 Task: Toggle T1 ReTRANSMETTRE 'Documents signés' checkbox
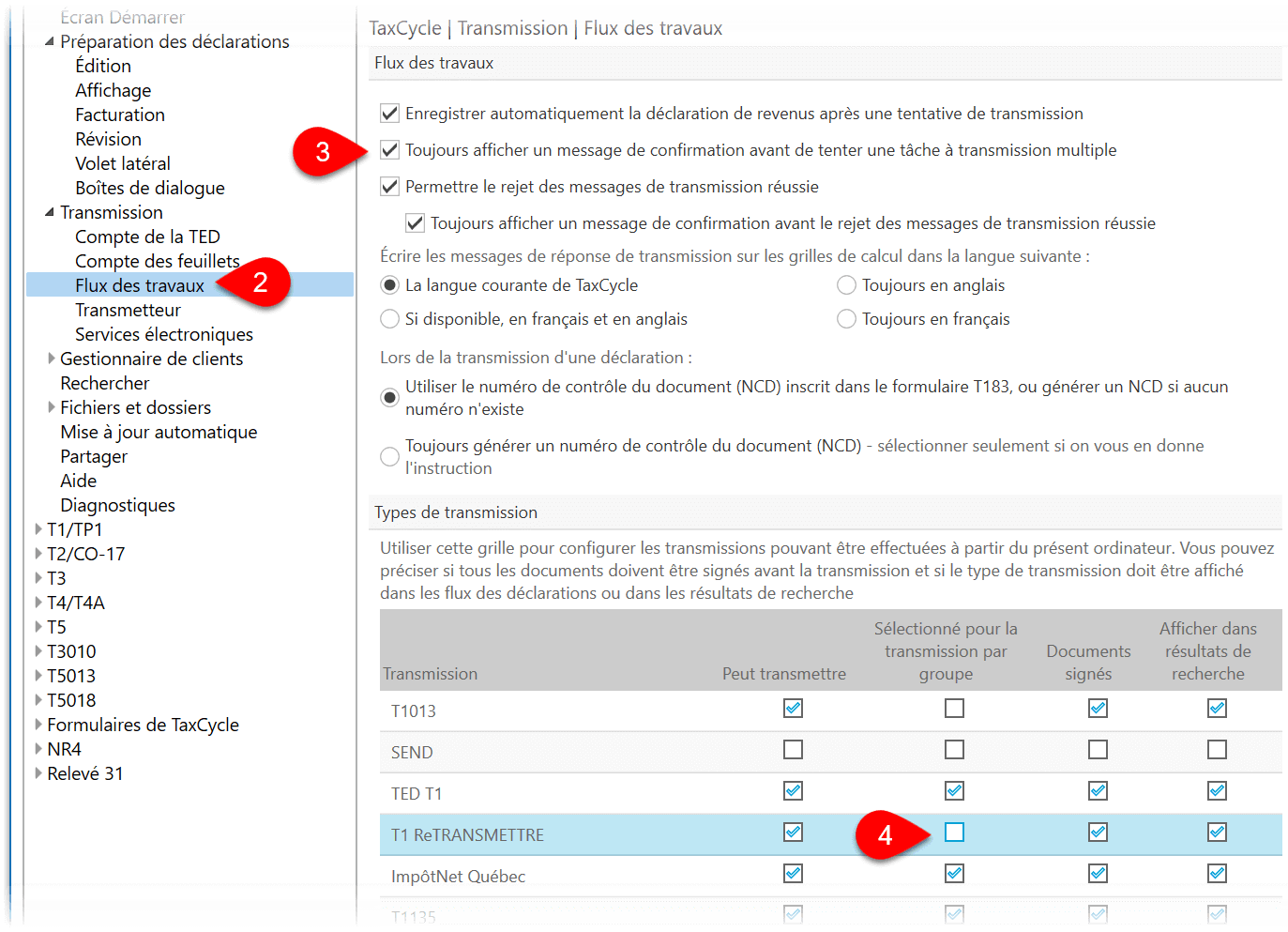tap(1098, 833)
